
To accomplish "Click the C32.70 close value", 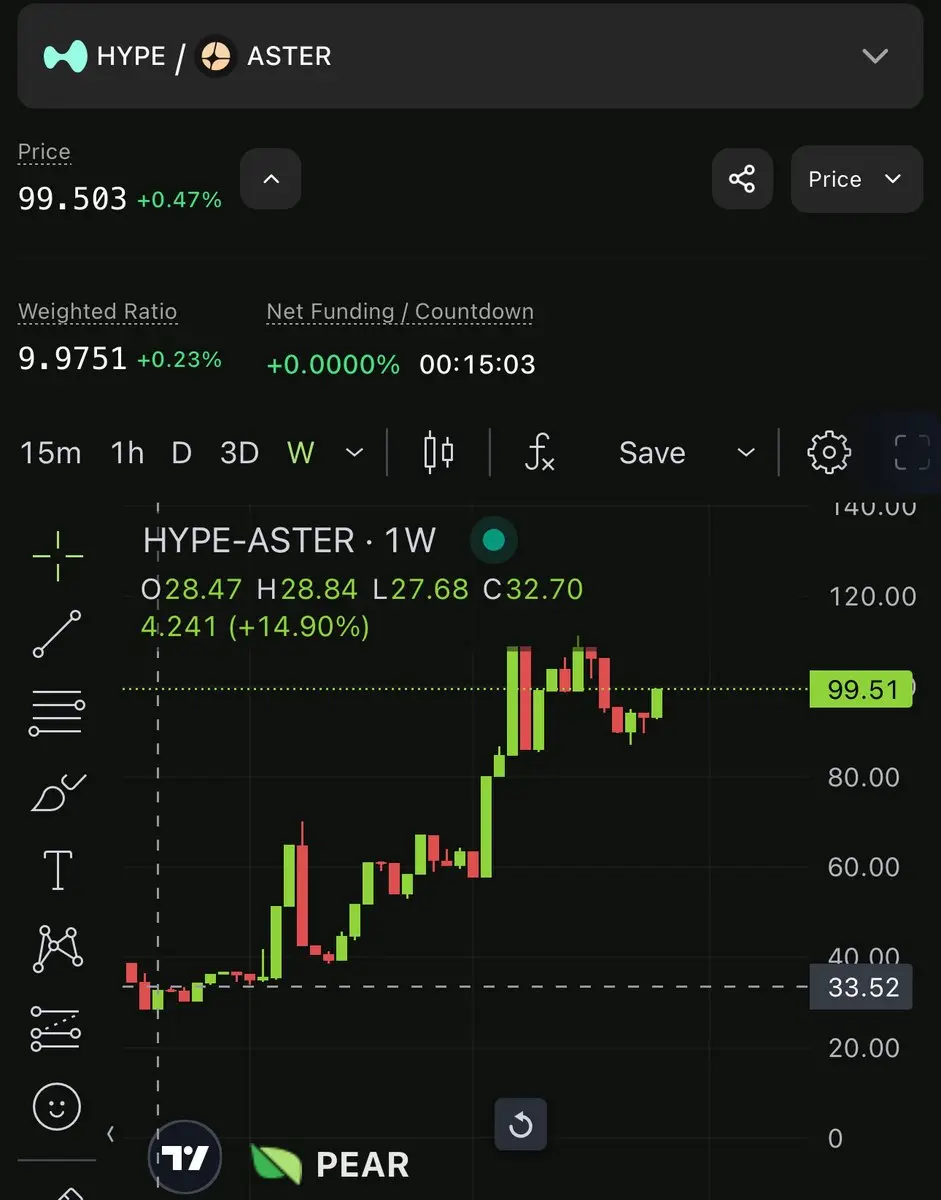I will point(533,589).
